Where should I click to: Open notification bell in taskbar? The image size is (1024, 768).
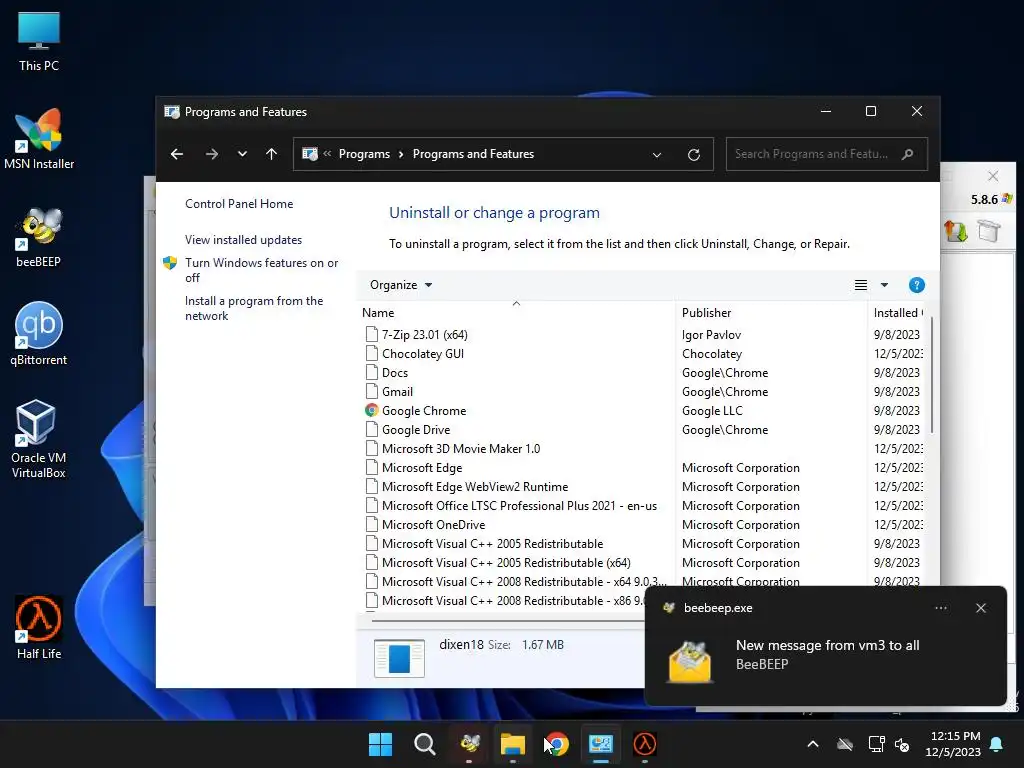(996, 744)
